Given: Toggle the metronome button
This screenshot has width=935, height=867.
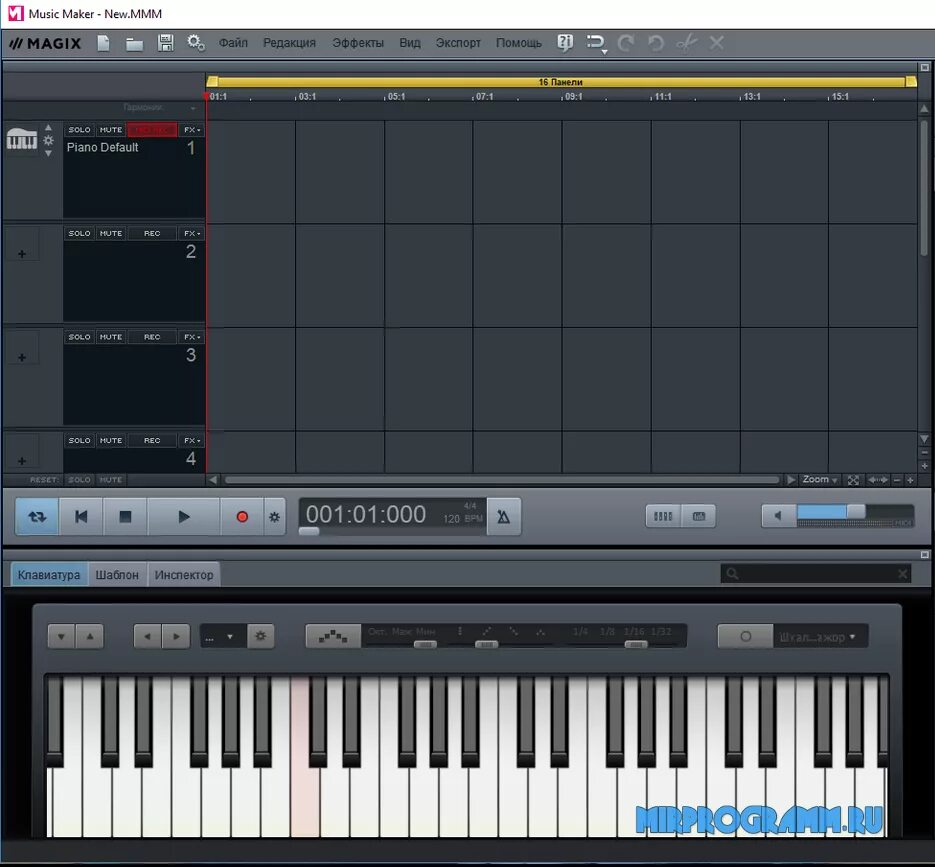Looking at the screenshot, I should (504, 516).
